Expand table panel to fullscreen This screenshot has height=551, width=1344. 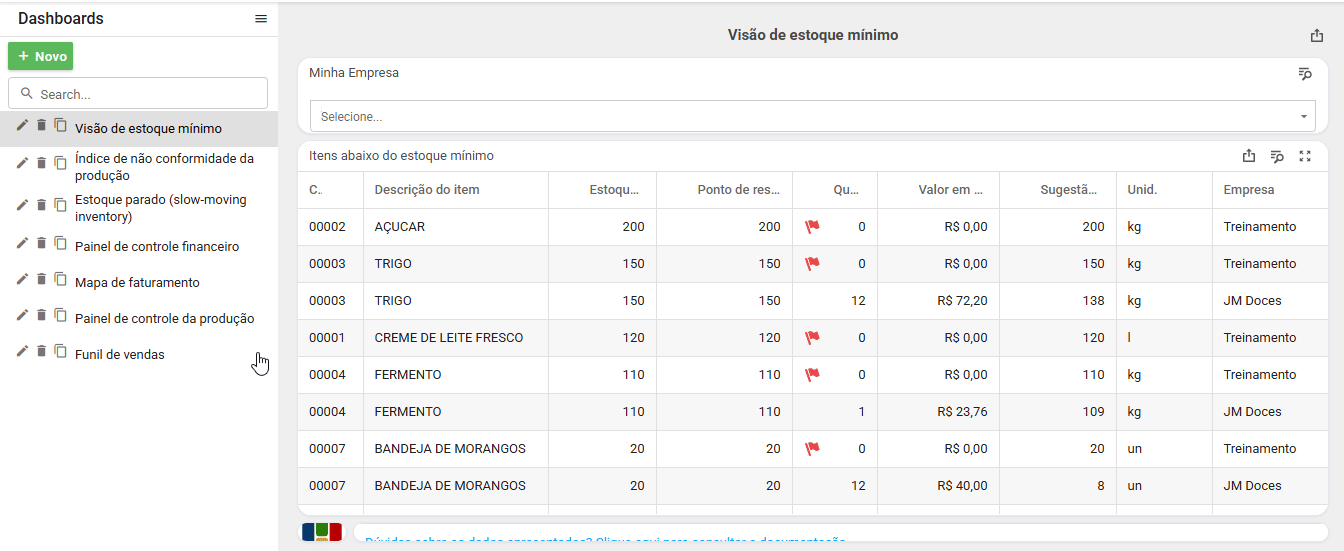[1305, 156]
